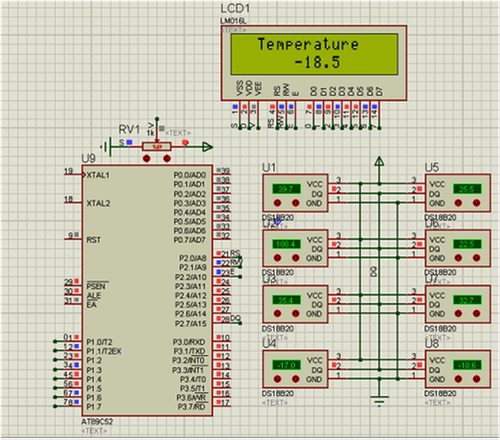Click the DQ net label at pin 28
The width and height of the screenshot is (500, 440).
pyautogui.click(x=236, y=318)
